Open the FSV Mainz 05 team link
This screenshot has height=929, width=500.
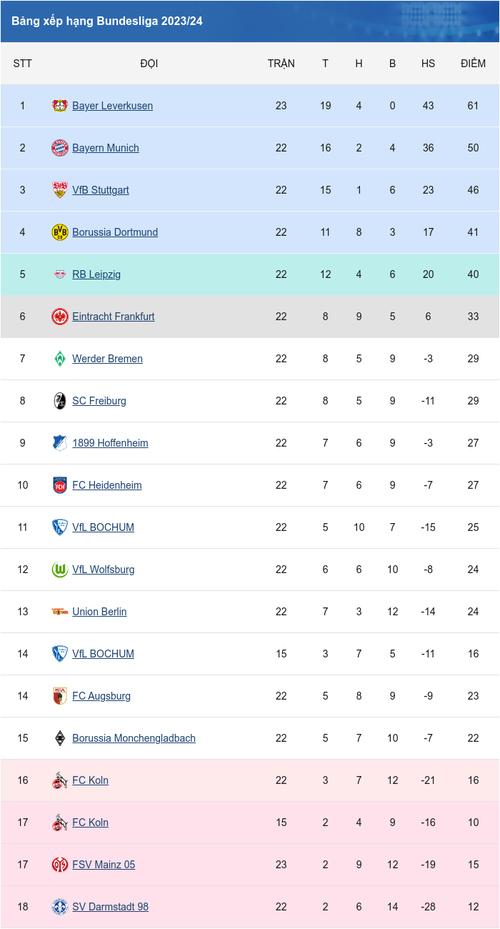coord(104,864)
